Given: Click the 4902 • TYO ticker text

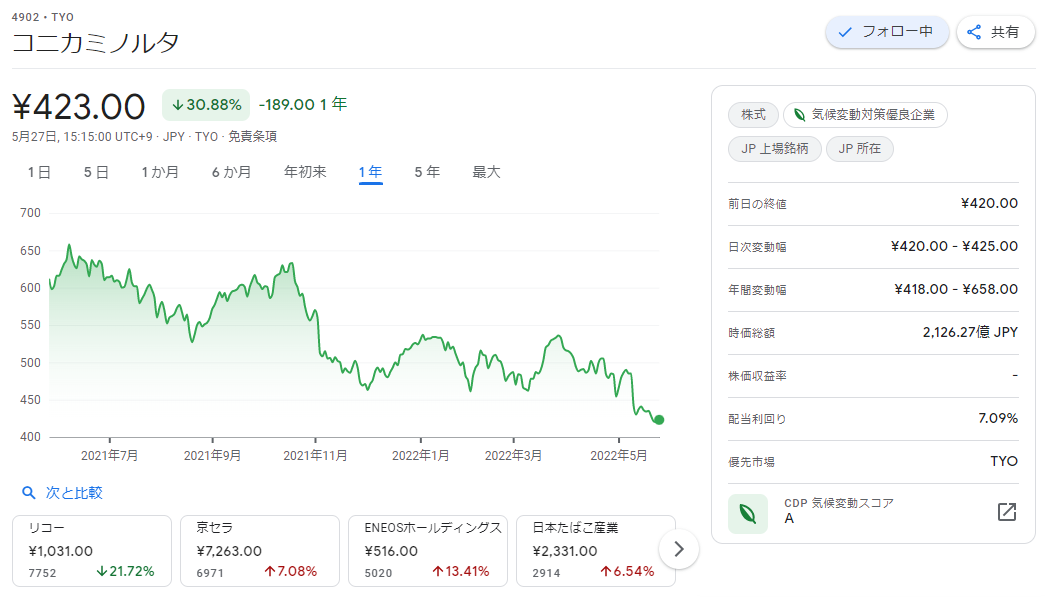Looking at the screenshot, I should (42, 17).
